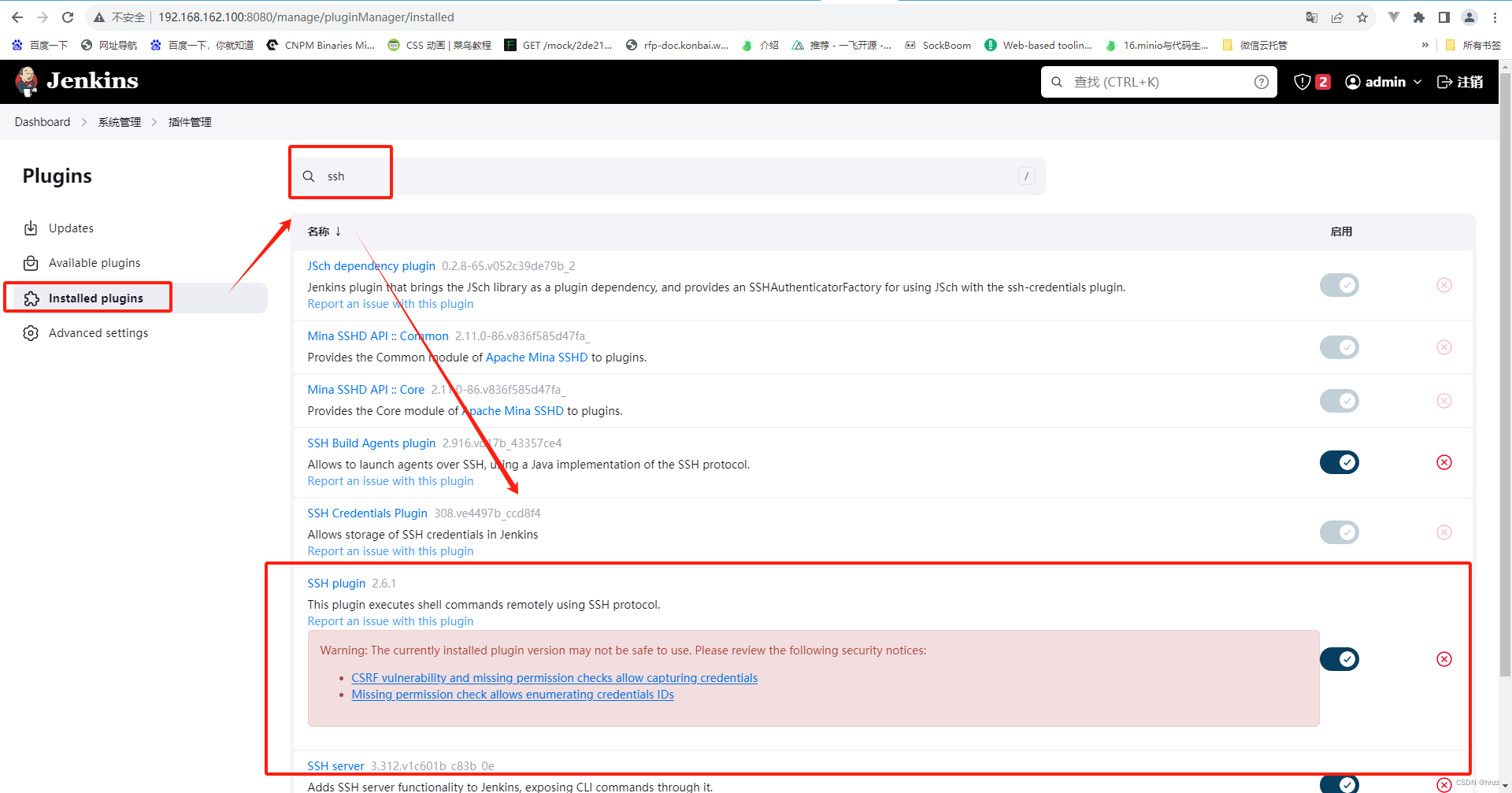The image size is (1512, 793).
Task: Select Installed plugins in the sidebar
Action: 140,298
